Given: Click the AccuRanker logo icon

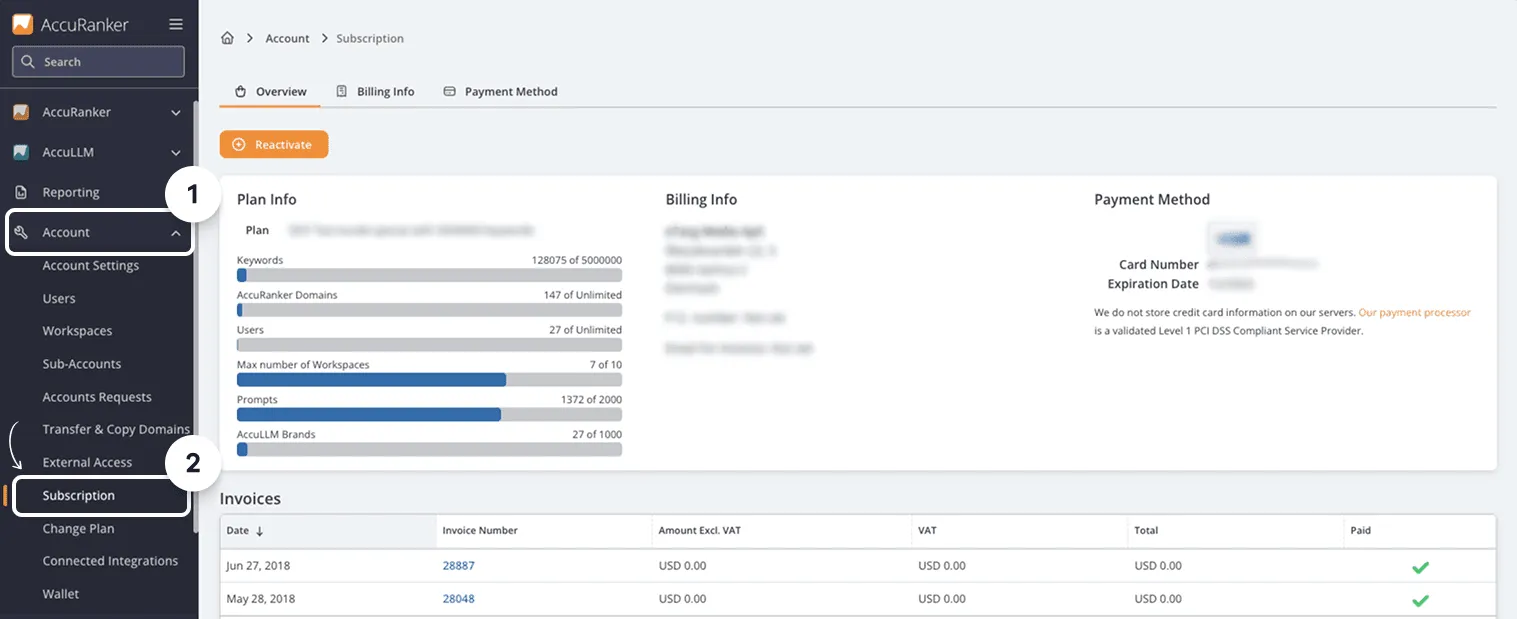Looking at the screenshot, I should [22, 24].
